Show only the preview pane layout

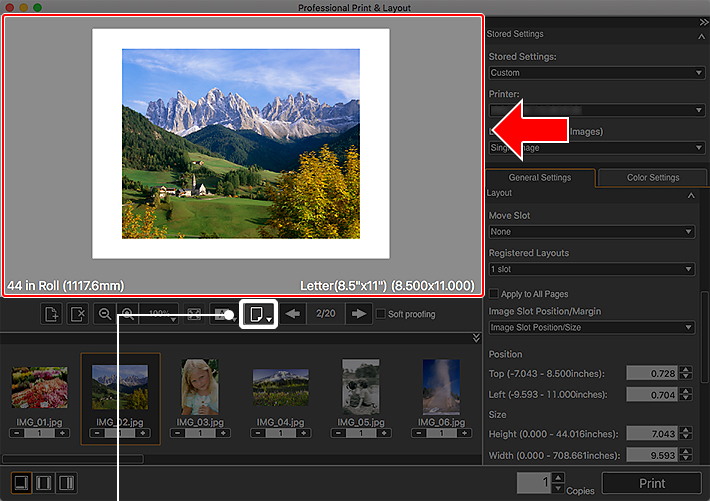coord(19,483)
